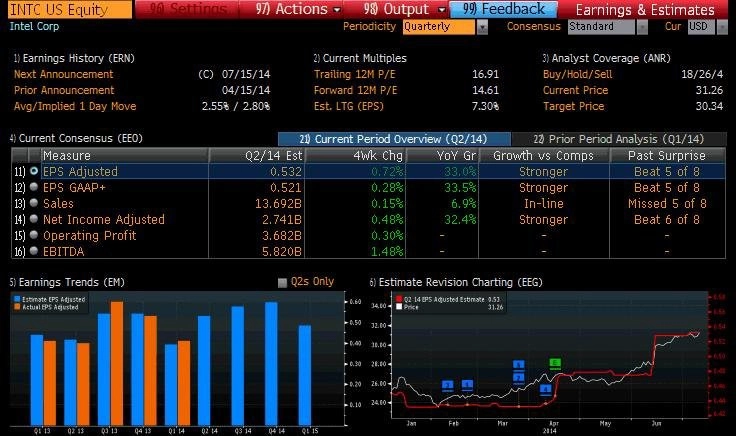
Task: Click the blue Estimate bar for Q1 15
Action: tap(305, 375)
